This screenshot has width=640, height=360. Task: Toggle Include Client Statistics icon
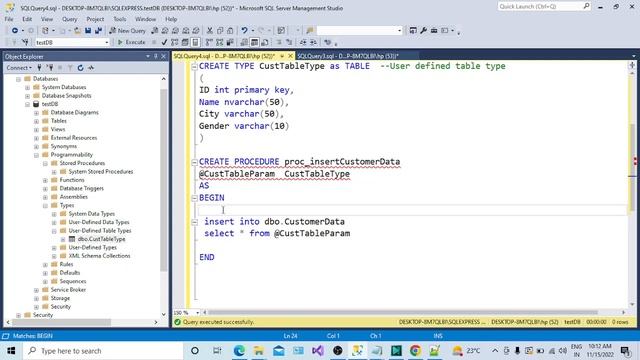(x=230, y=42)
